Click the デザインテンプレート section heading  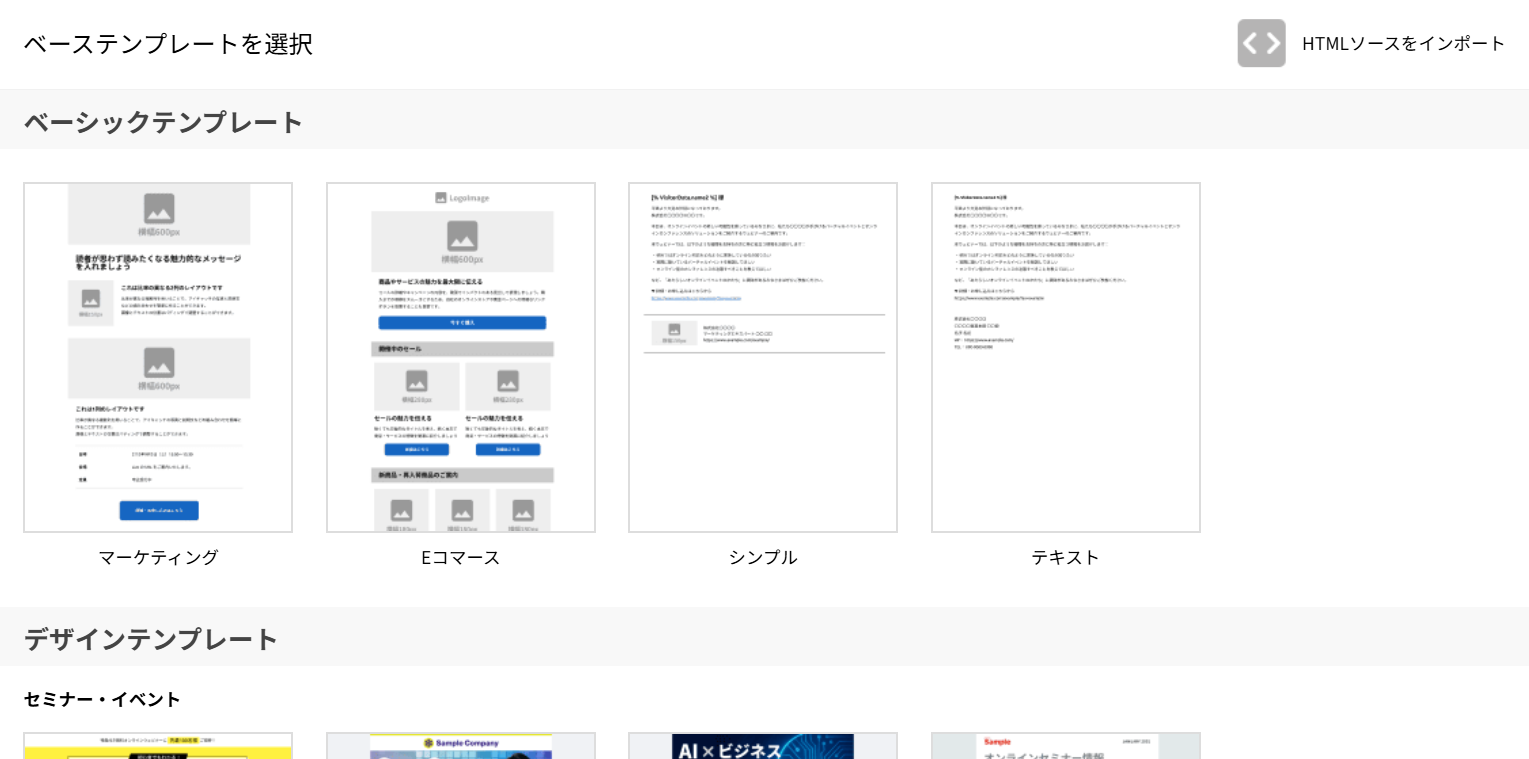point(151,639)
